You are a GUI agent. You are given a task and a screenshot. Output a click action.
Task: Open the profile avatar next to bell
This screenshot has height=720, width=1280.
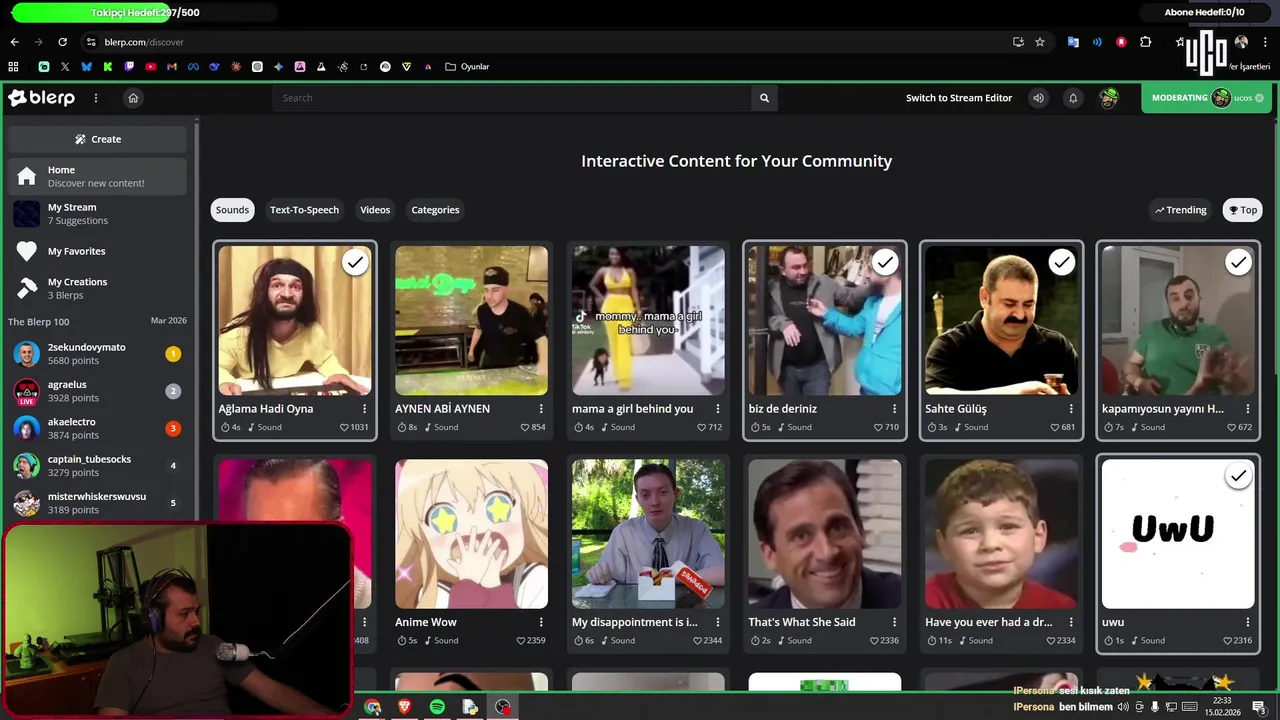click(1108, 98)
